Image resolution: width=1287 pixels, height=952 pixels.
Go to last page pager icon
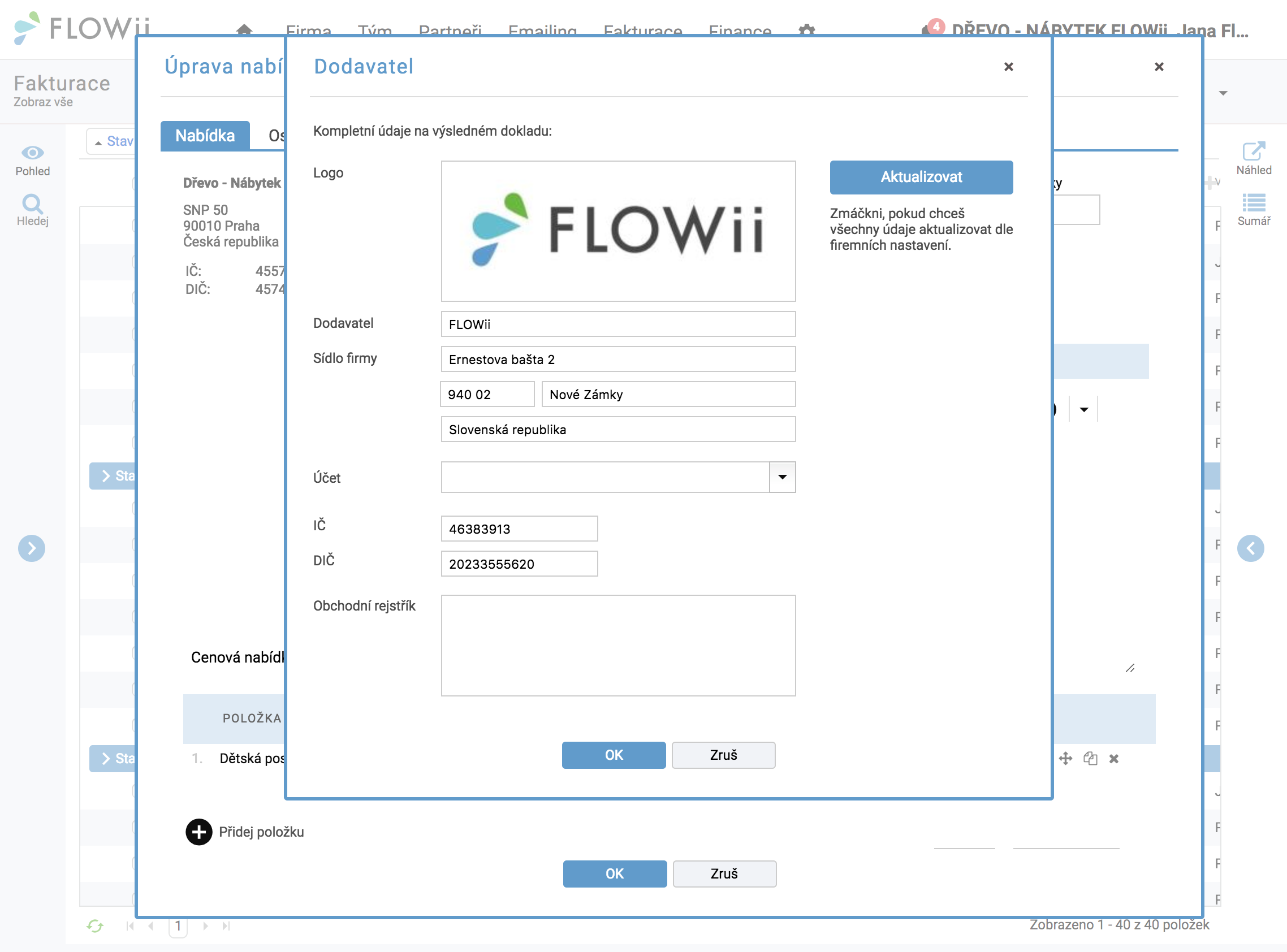(x=226, y=925)
